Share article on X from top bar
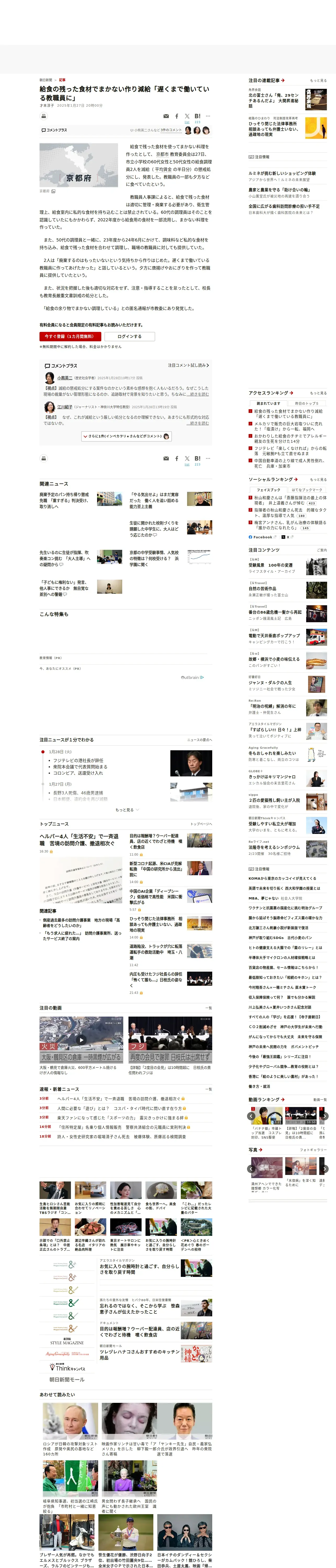 (x=187, y=116)
